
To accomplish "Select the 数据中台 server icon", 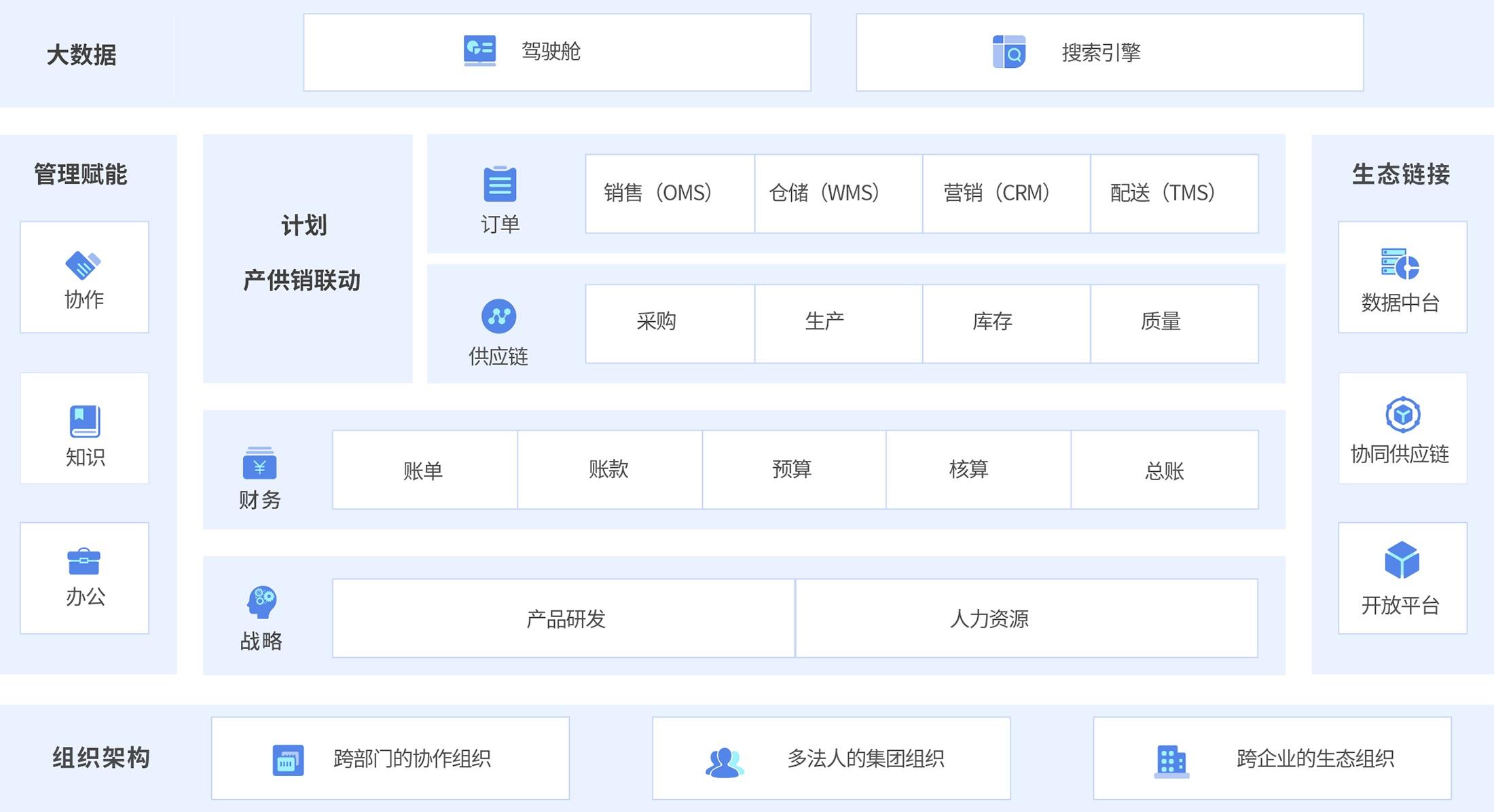I will 1401,263.
